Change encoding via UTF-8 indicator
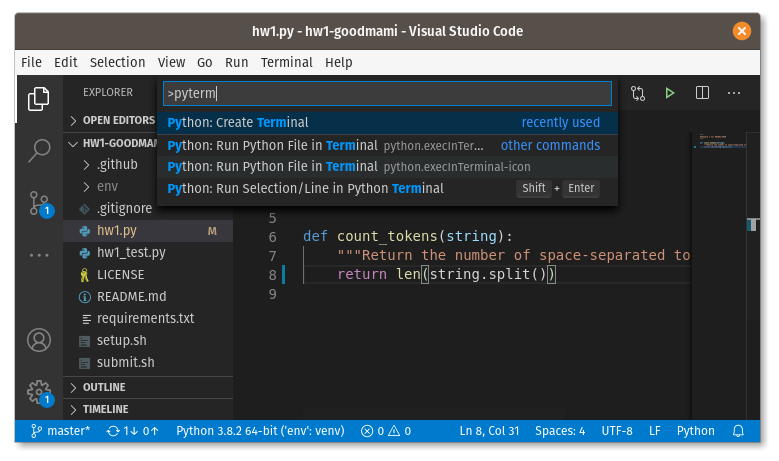Viewport: 779px width, 461px height. 617,431
